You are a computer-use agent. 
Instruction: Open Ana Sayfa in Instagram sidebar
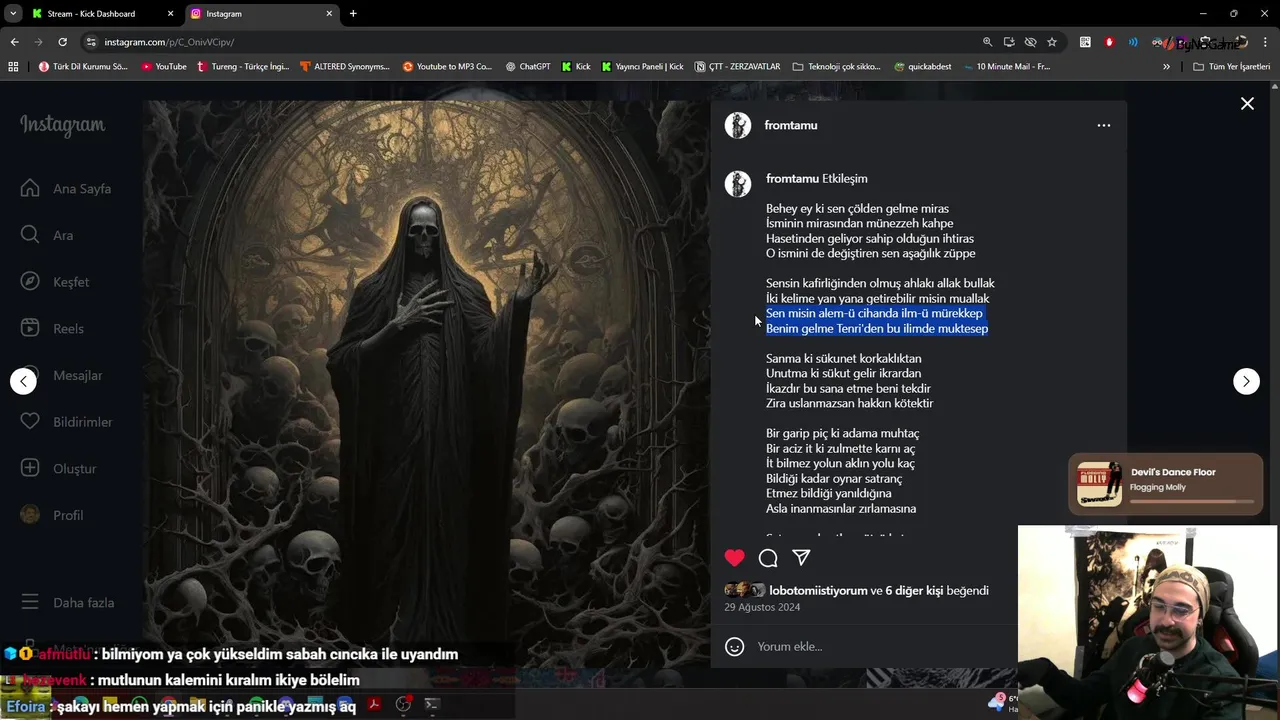point(66,189)
